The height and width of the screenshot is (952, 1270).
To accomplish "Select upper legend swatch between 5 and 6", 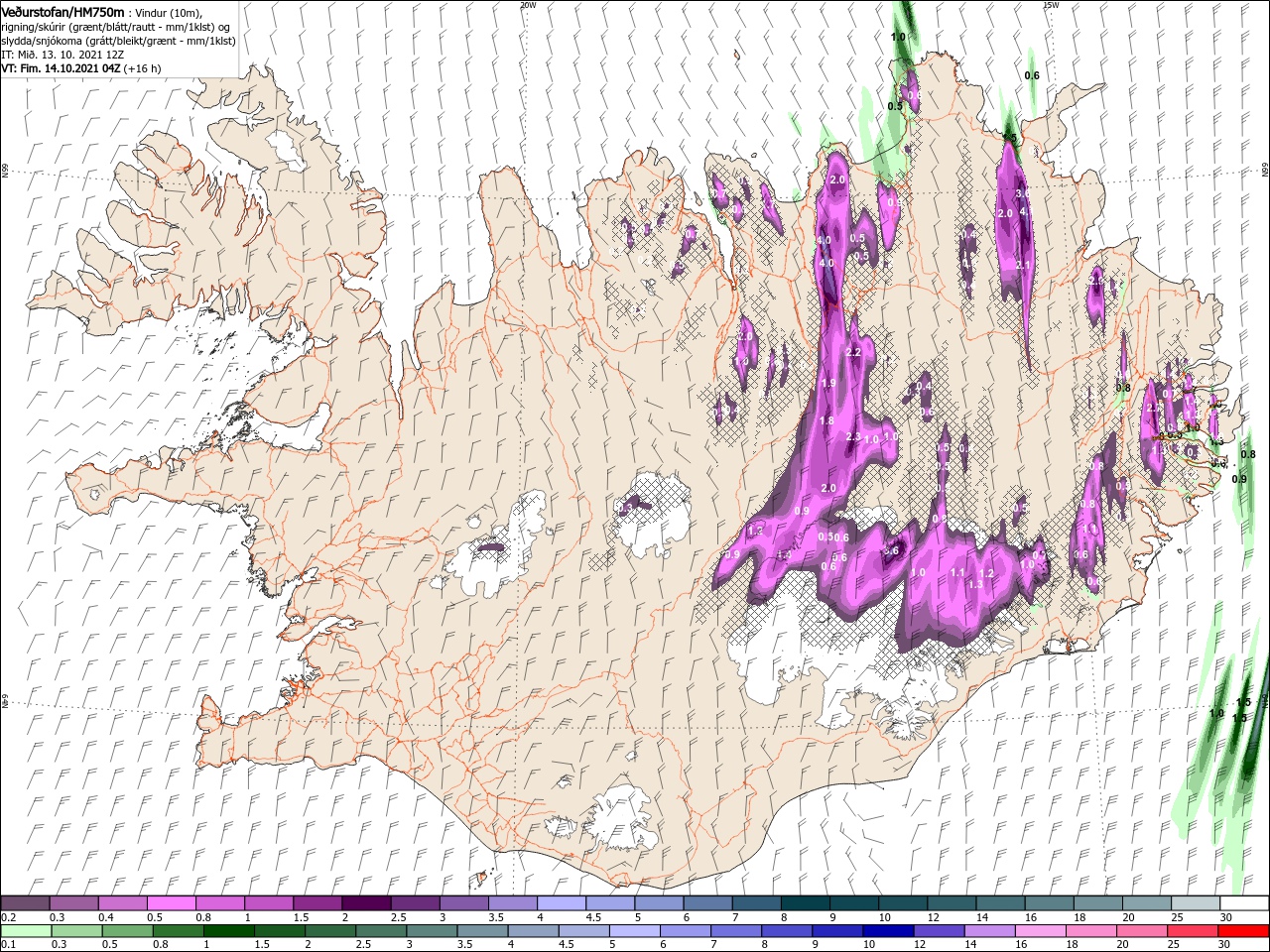I will click(x=659, y=903).
